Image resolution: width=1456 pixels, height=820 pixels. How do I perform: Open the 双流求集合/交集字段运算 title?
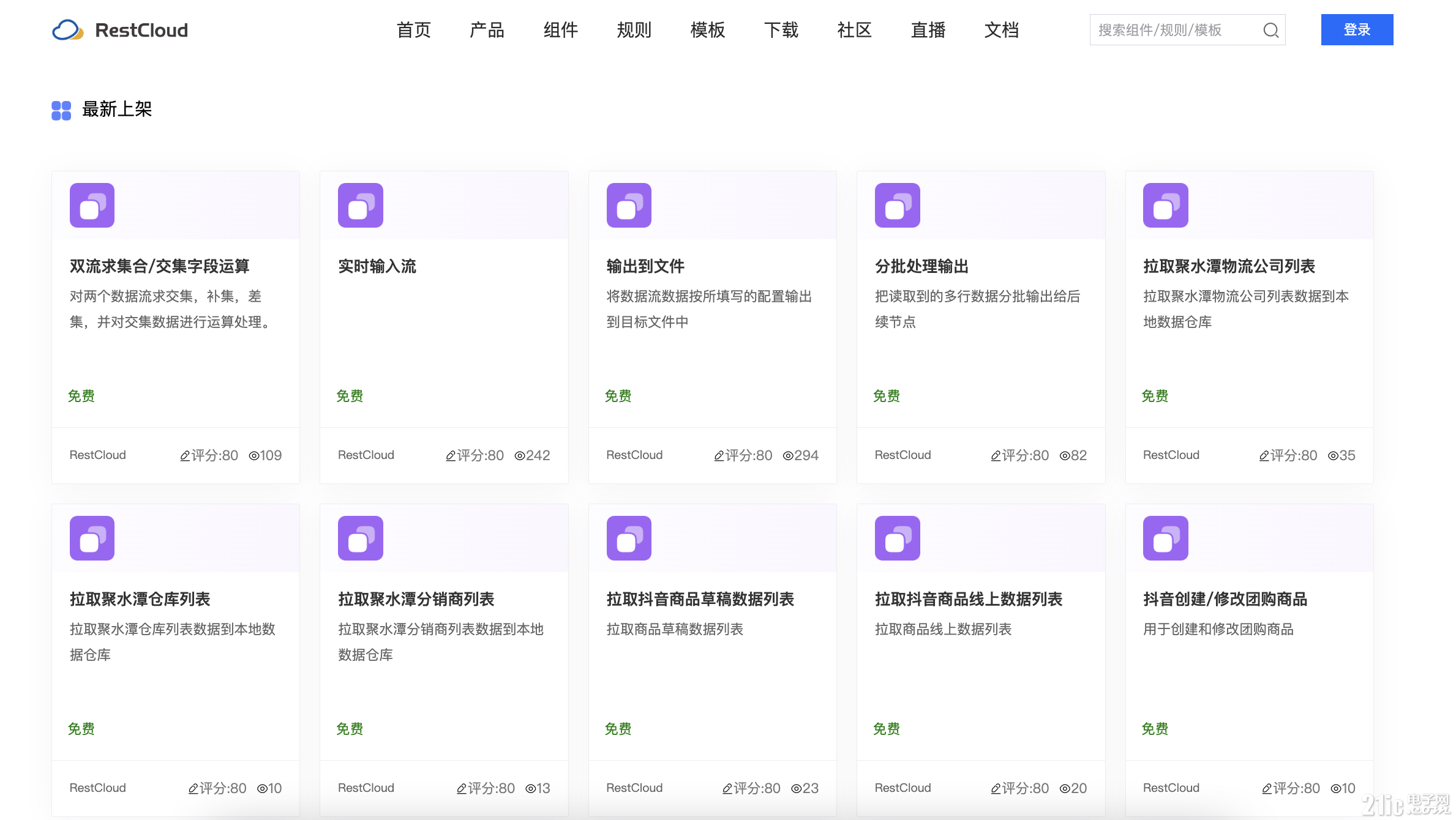click(160, 266)
